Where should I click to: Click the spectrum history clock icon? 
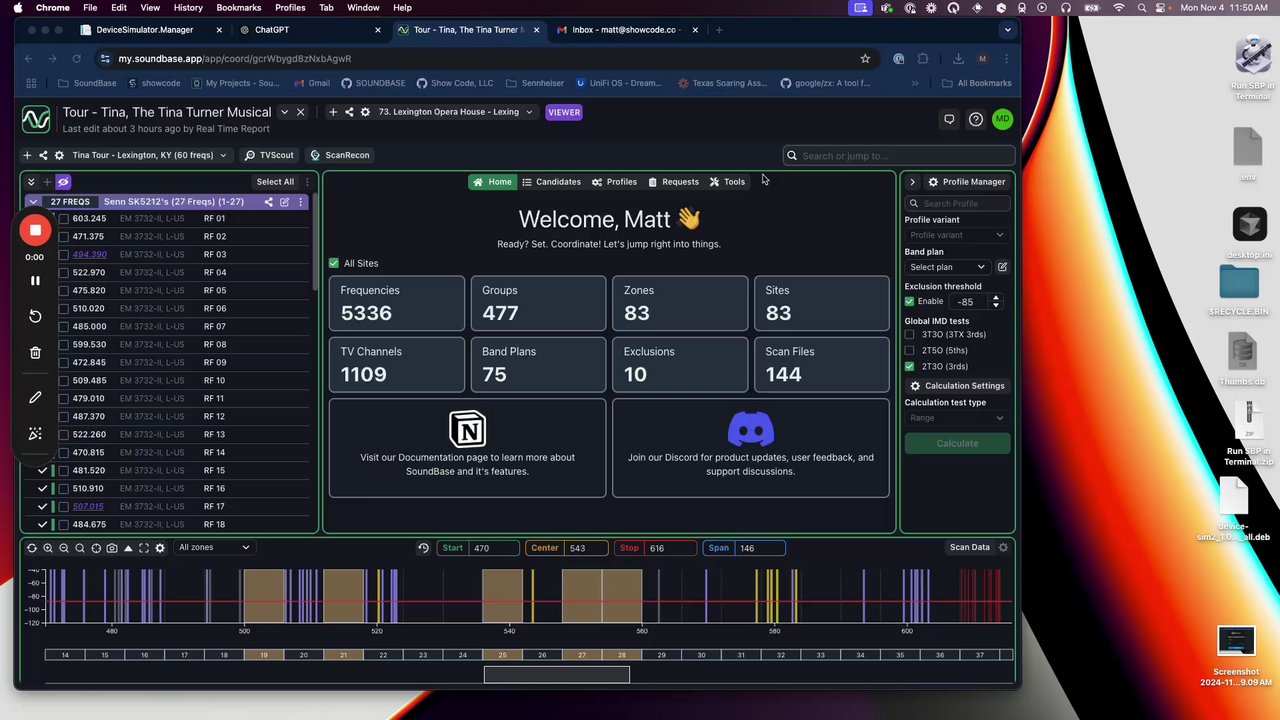423,548
